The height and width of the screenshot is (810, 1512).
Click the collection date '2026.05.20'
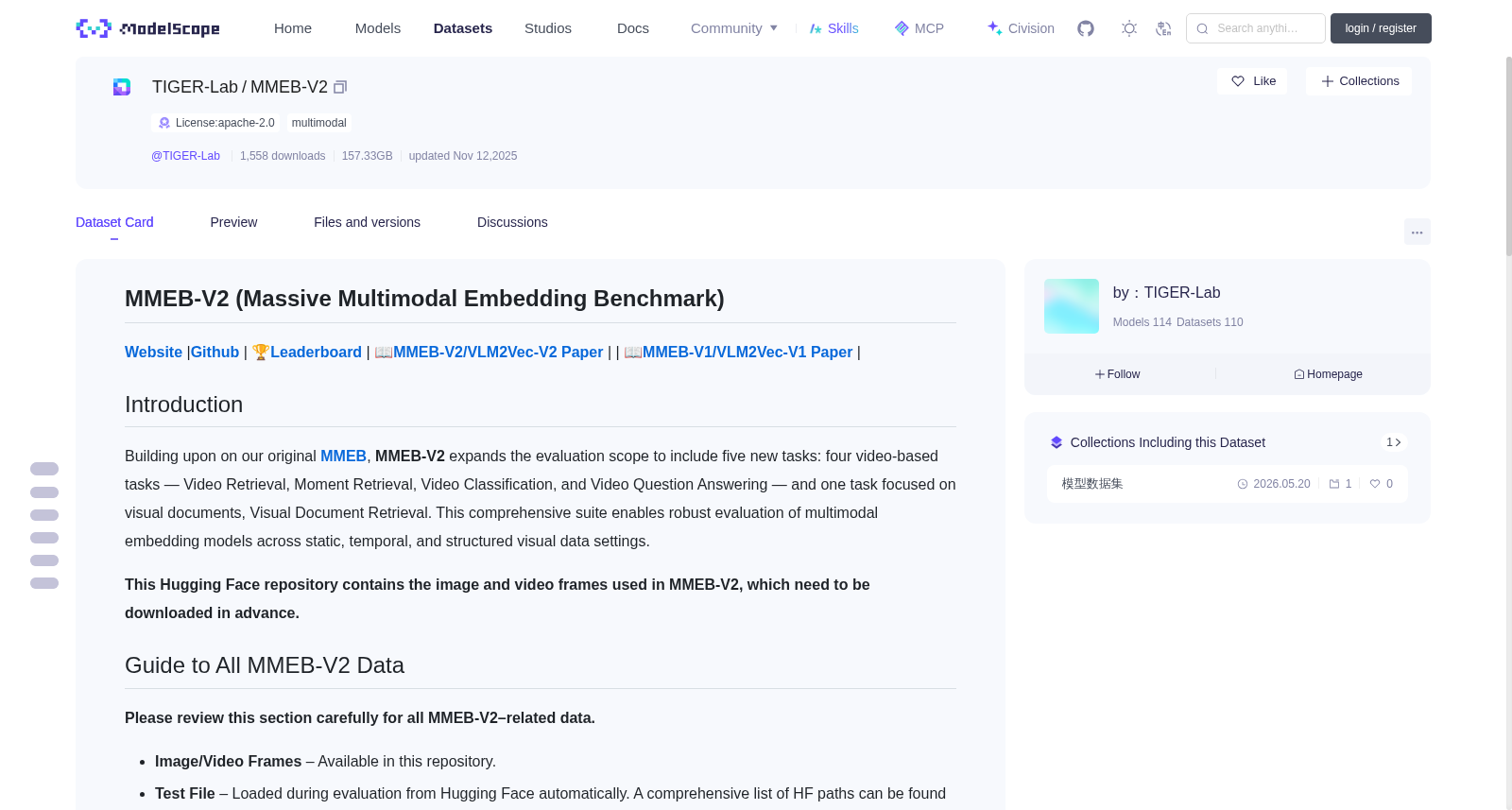coord(1281,484)
